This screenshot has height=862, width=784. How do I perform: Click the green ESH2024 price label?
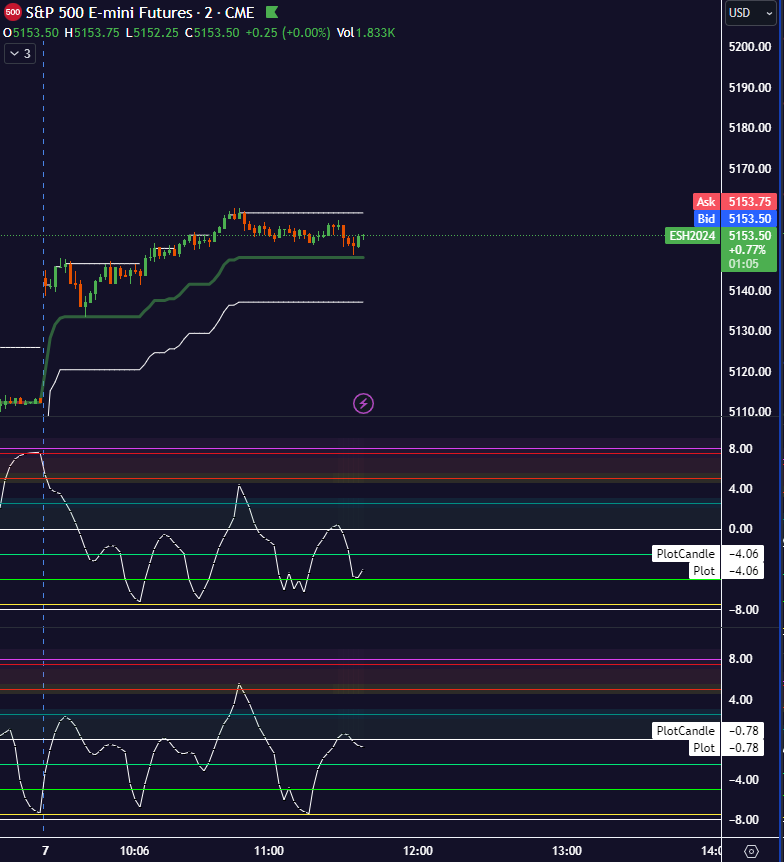pos(693,236)
